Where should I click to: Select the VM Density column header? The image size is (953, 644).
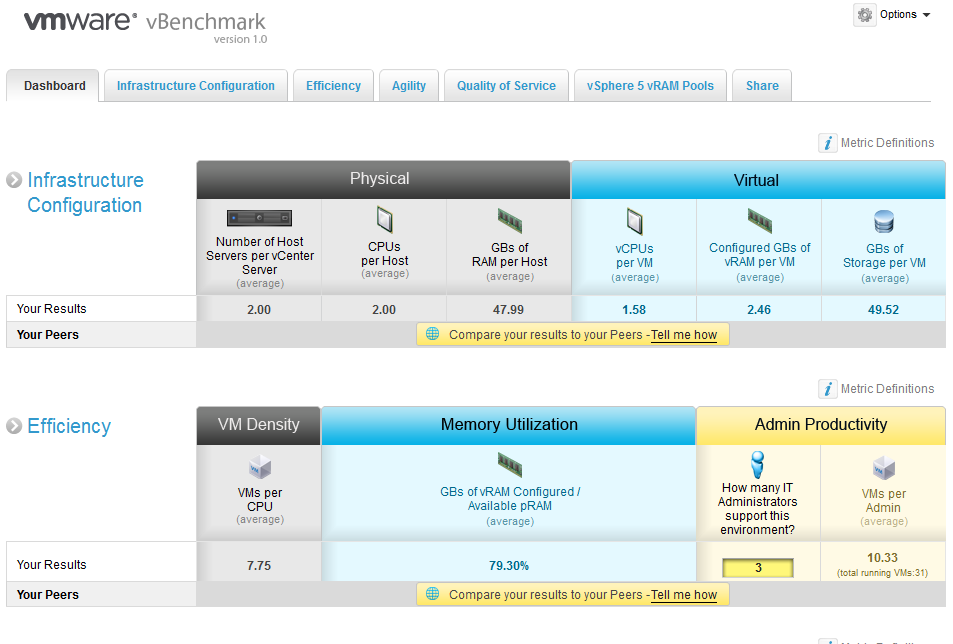coord(259,425)
